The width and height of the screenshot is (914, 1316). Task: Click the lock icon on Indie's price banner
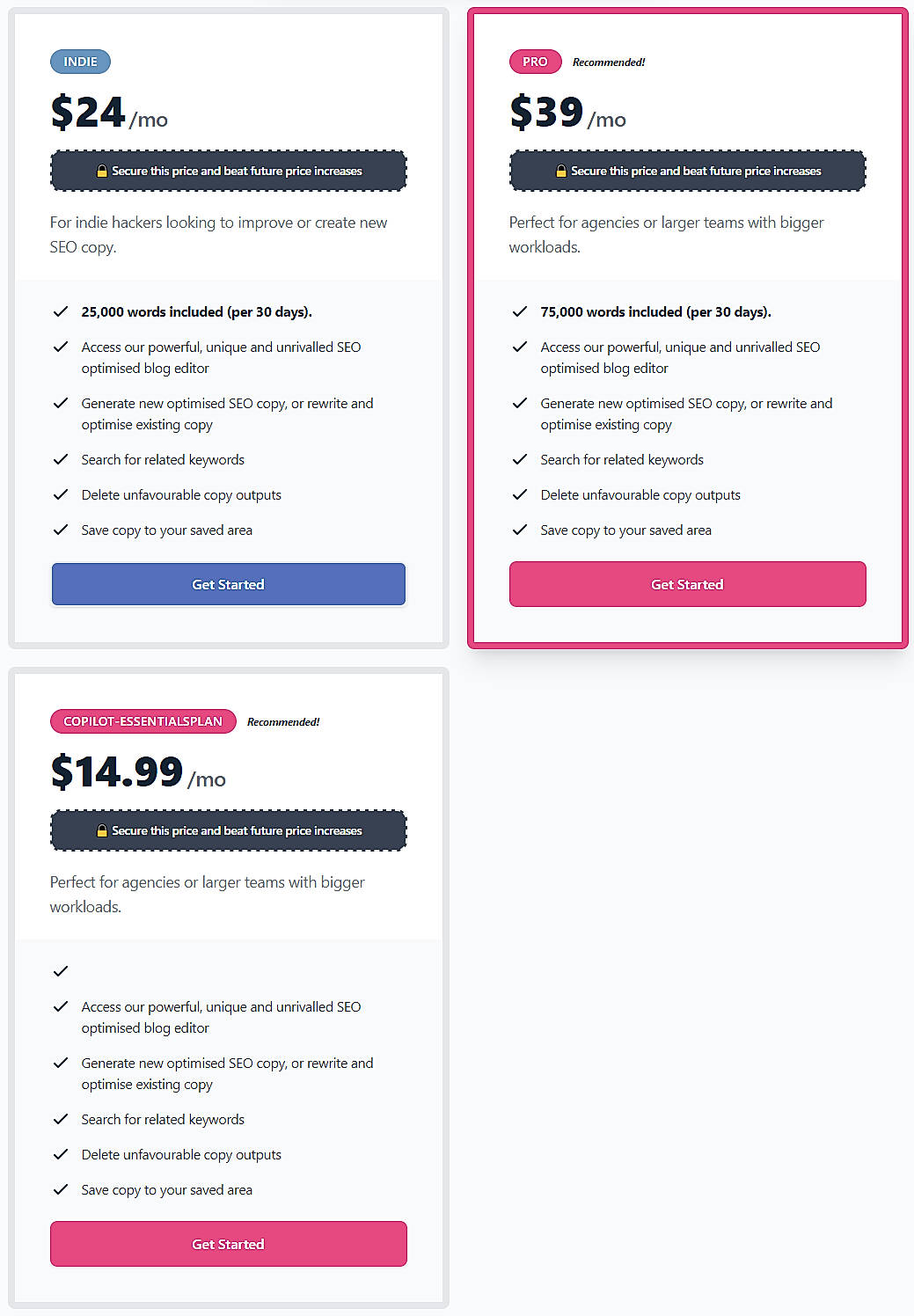103,171
